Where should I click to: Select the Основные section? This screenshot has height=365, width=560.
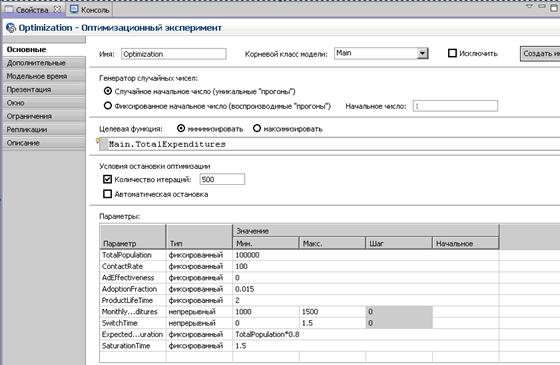pyautogui.click(x=44, y=50)
